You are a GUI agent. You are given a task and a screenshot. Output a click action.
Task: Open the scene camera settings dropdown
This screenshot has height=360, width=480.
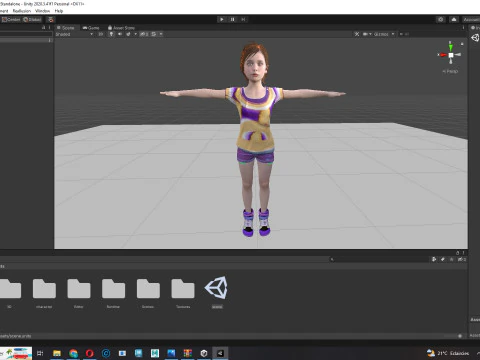coord(367,34)
